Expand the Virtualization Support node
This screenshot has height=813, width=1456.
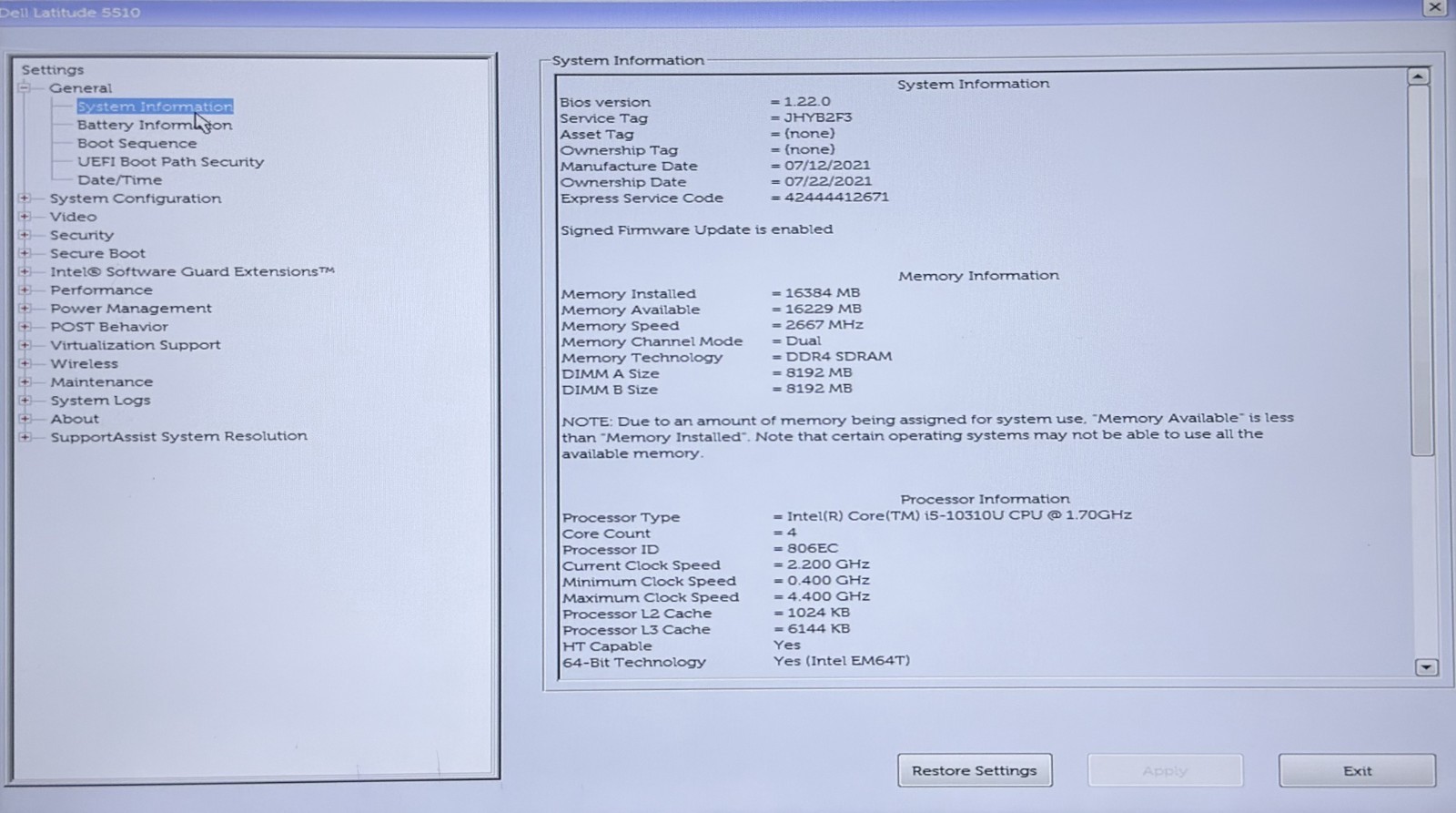coord(25,345)
